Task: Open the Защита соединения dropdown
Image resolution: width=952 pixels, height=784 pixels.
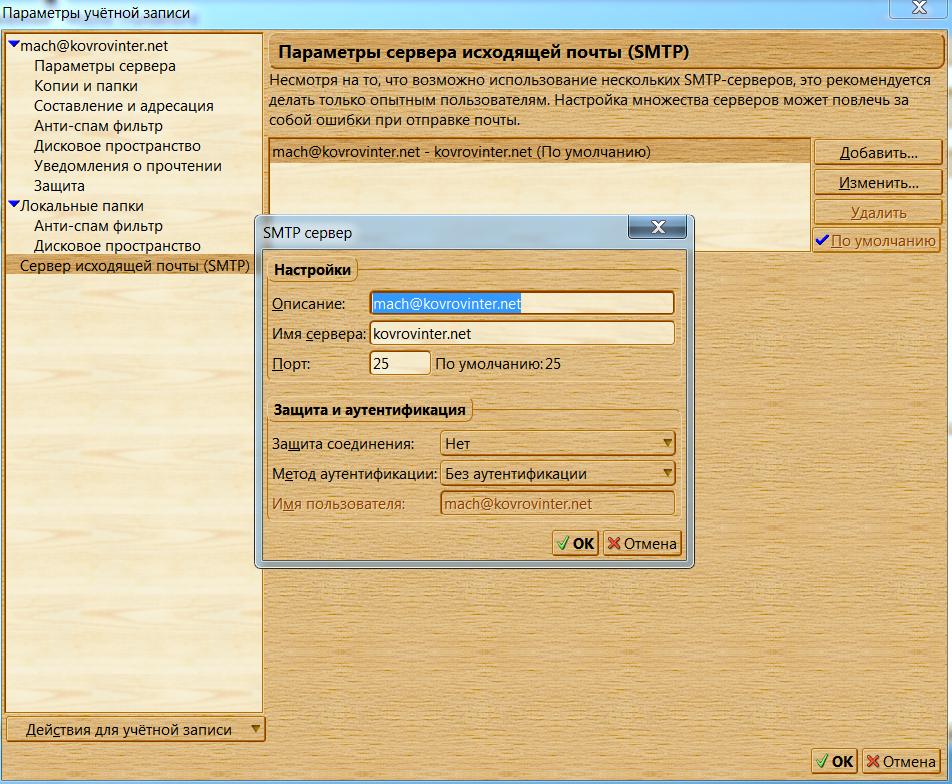Action: click(x=558, y=443)
